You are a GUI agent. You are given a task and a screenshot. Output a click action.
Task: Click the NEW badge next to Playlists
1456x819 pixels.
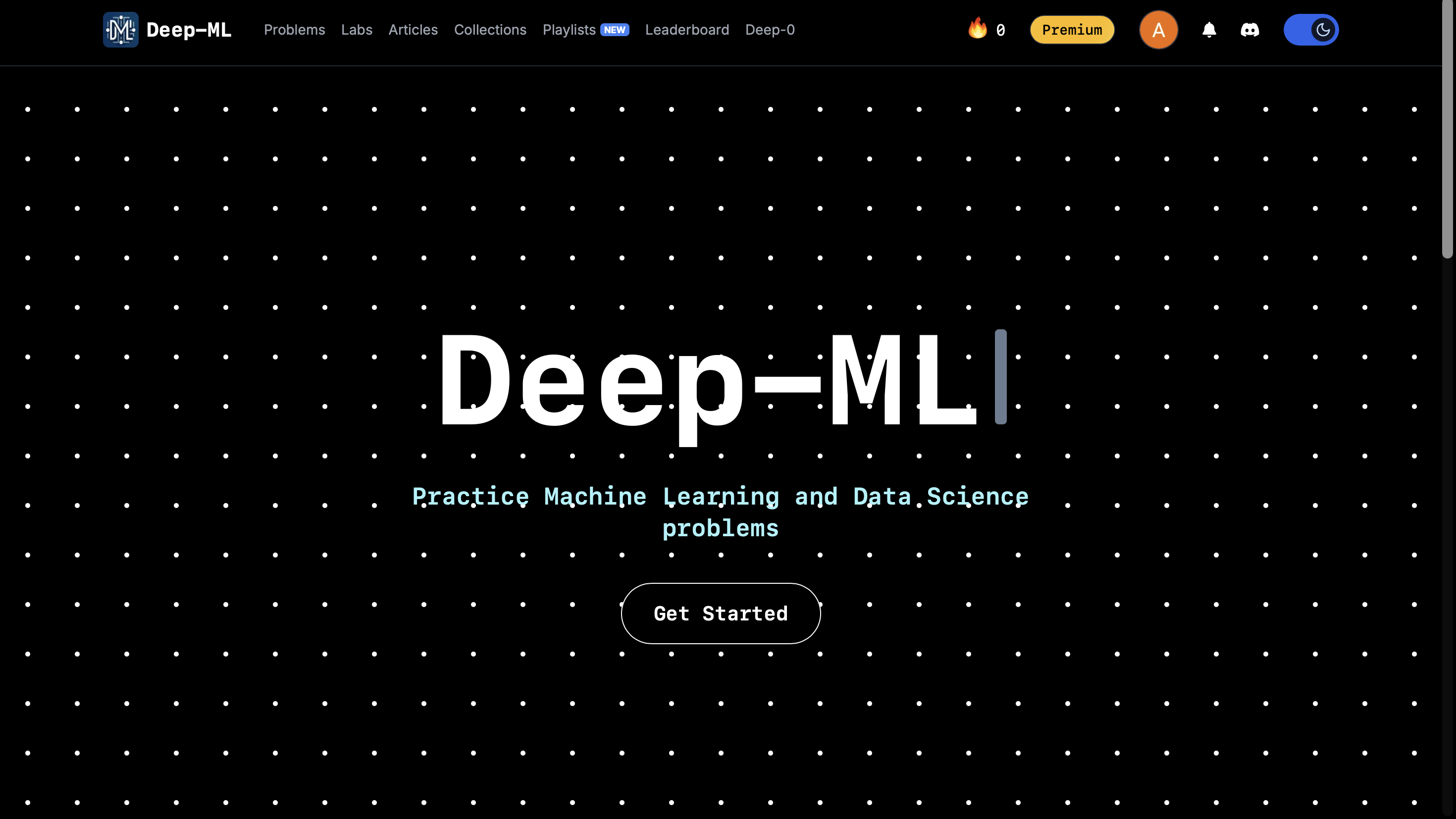615,29
